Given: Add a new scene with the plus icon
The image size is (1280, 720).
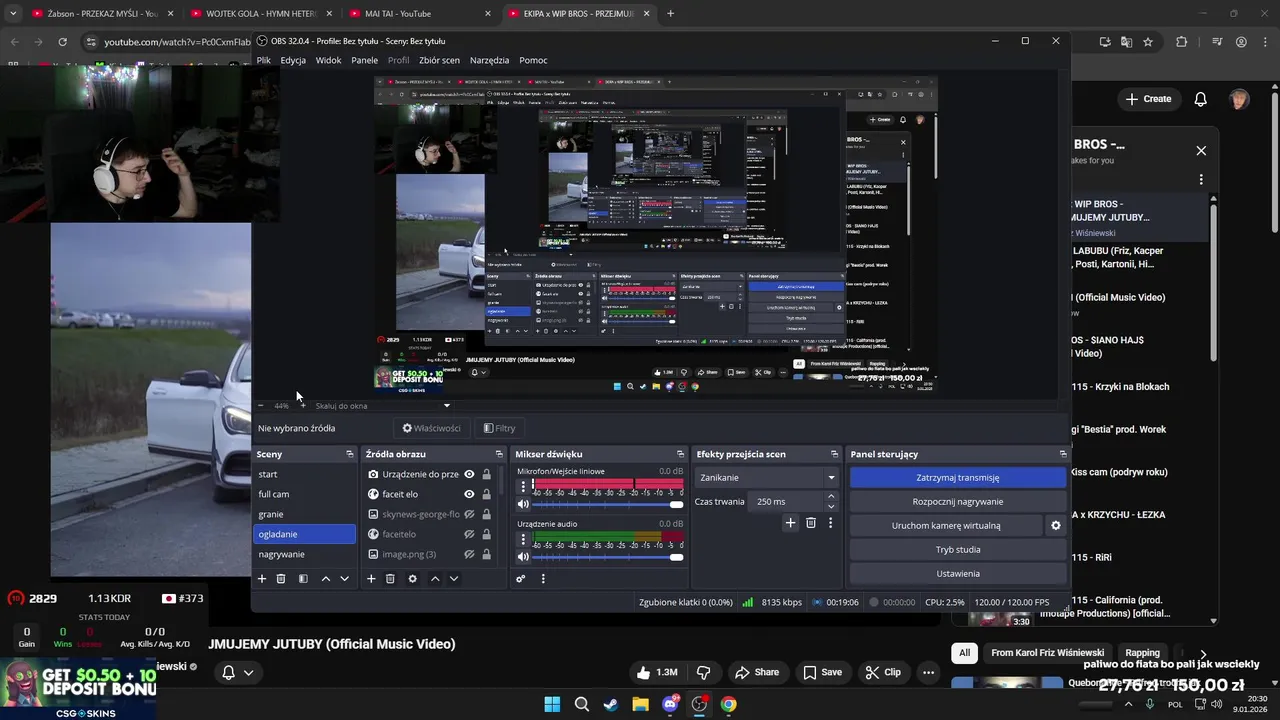Looking at the screenshot, I should click(x=262, y=579).
